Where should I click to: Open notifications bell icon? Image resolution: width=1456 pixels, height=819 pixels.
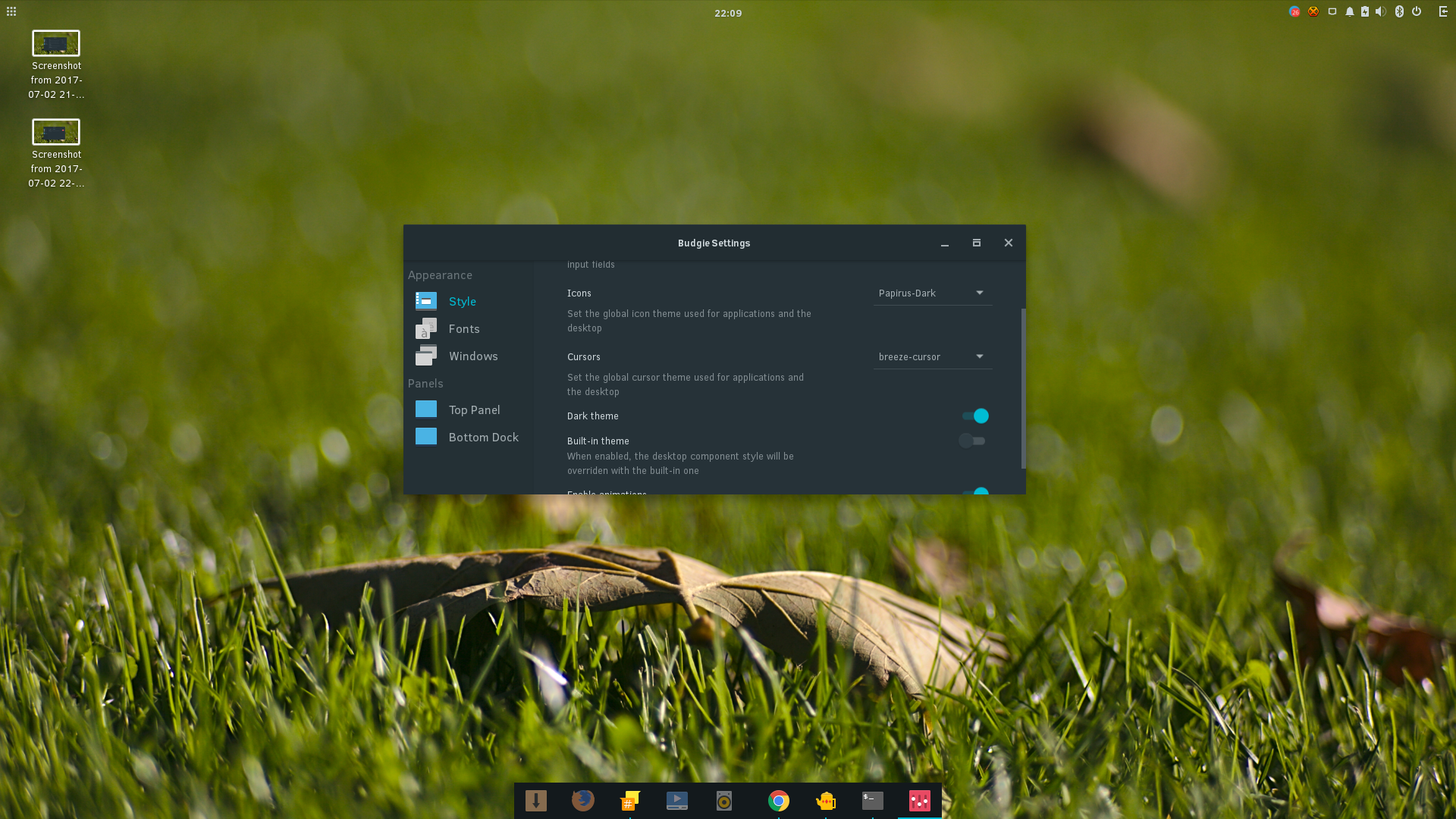[x=1350, y=11]
